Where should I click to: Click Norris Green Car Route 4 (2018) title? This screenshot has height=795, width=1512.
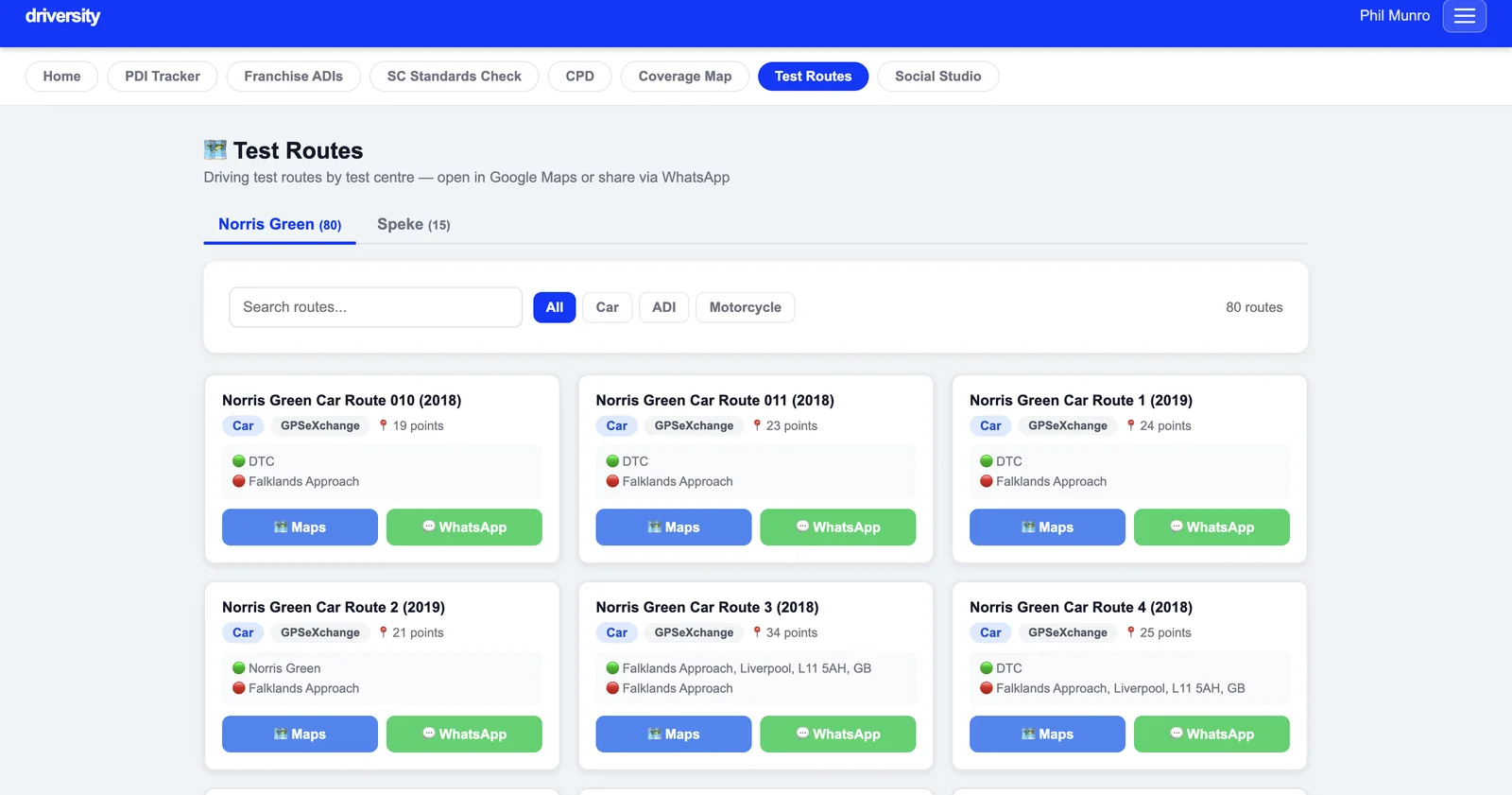click(1081, 608)
